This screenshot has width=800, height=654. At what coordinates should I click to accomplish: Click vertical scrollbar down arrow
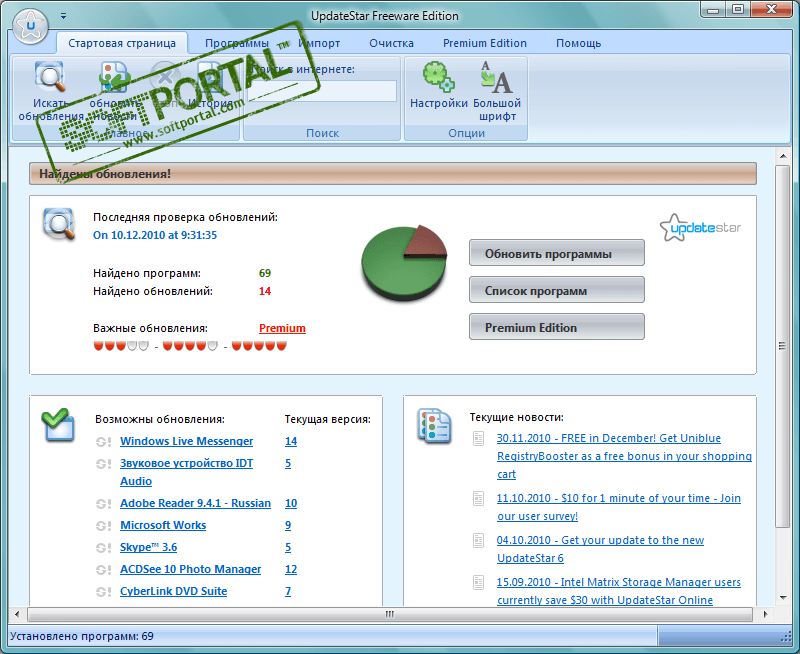(783, 597)
